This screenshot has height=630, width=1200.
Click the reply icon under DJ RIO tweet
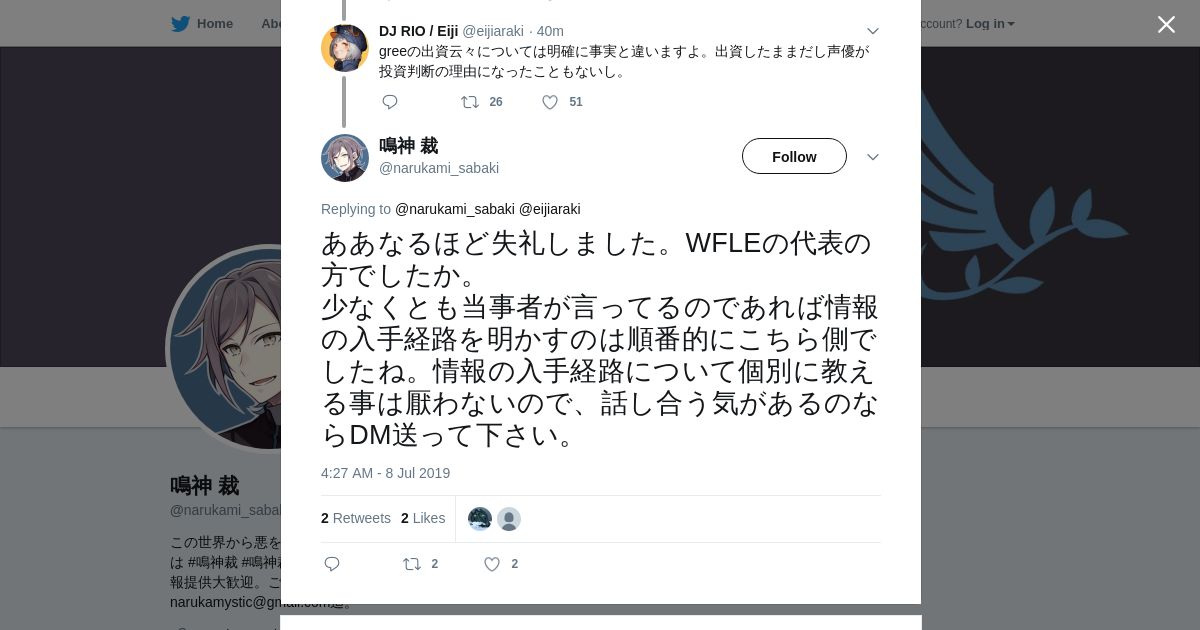[x=390, y=102]
